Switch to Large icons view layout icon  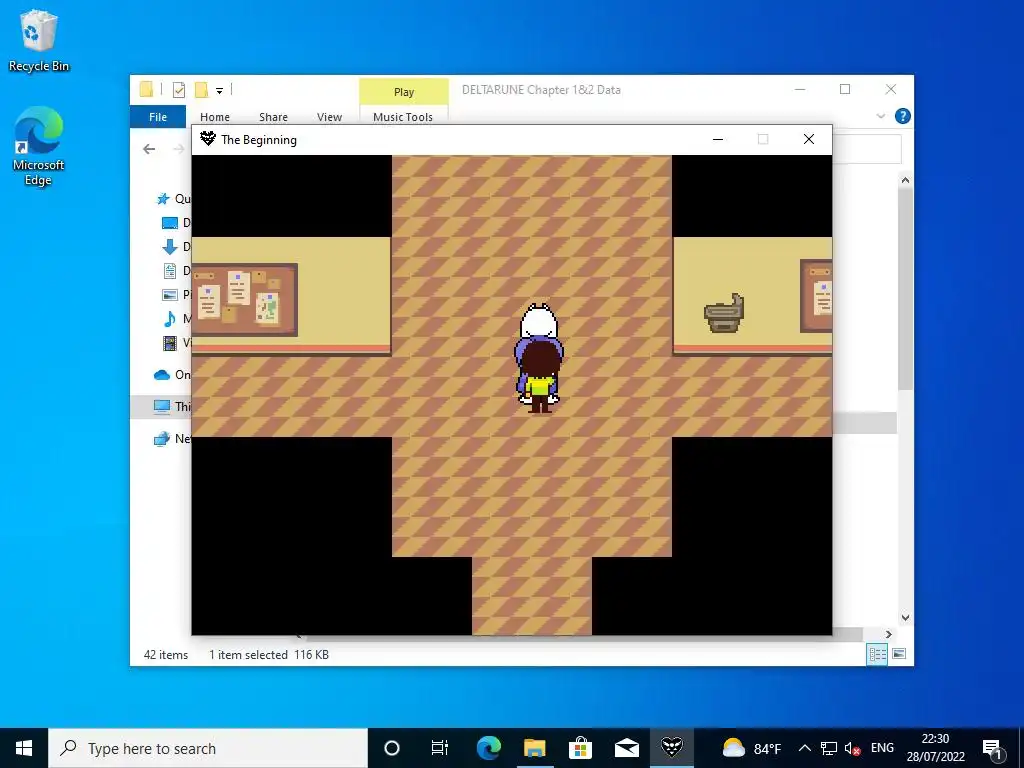click(899, 654)
